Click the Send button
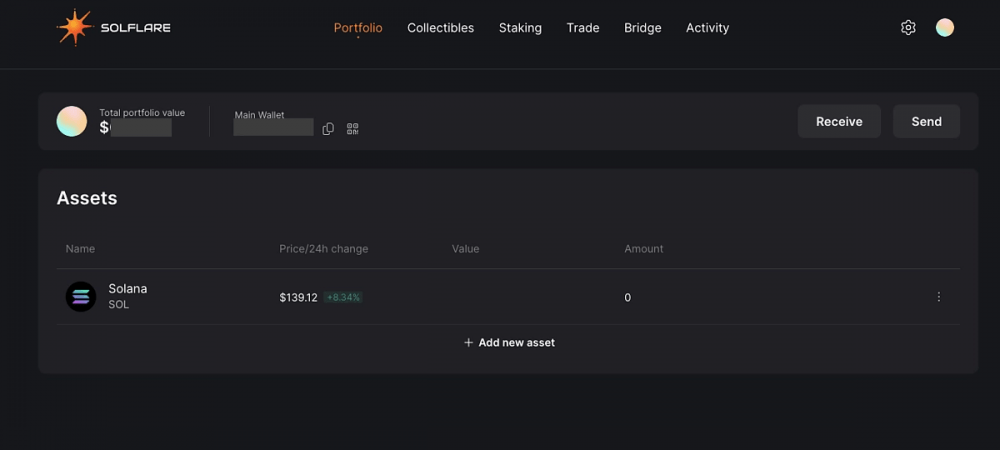1000x450 pixels. point(926,121)
